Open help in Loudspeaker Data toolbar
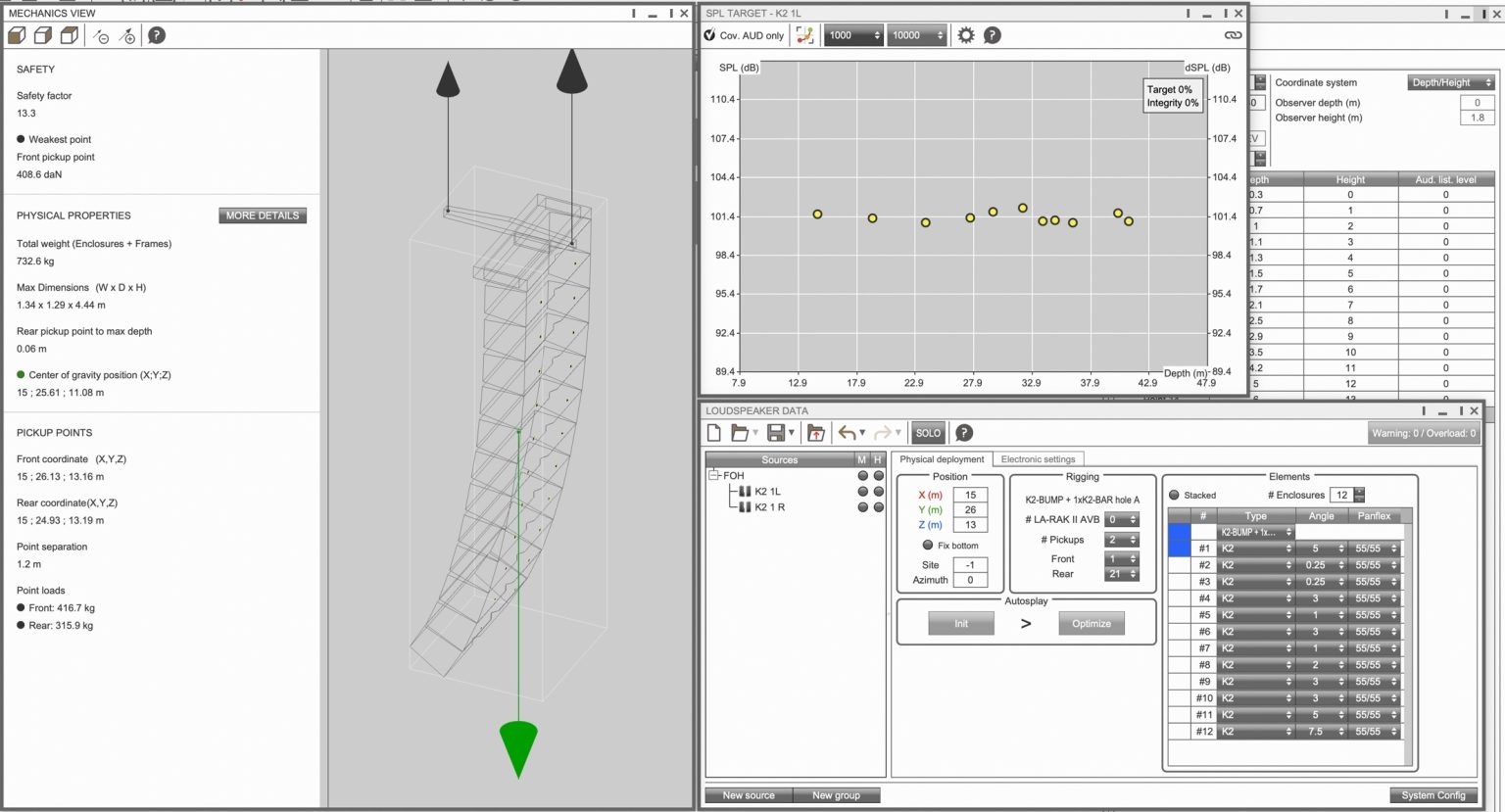 964,433
